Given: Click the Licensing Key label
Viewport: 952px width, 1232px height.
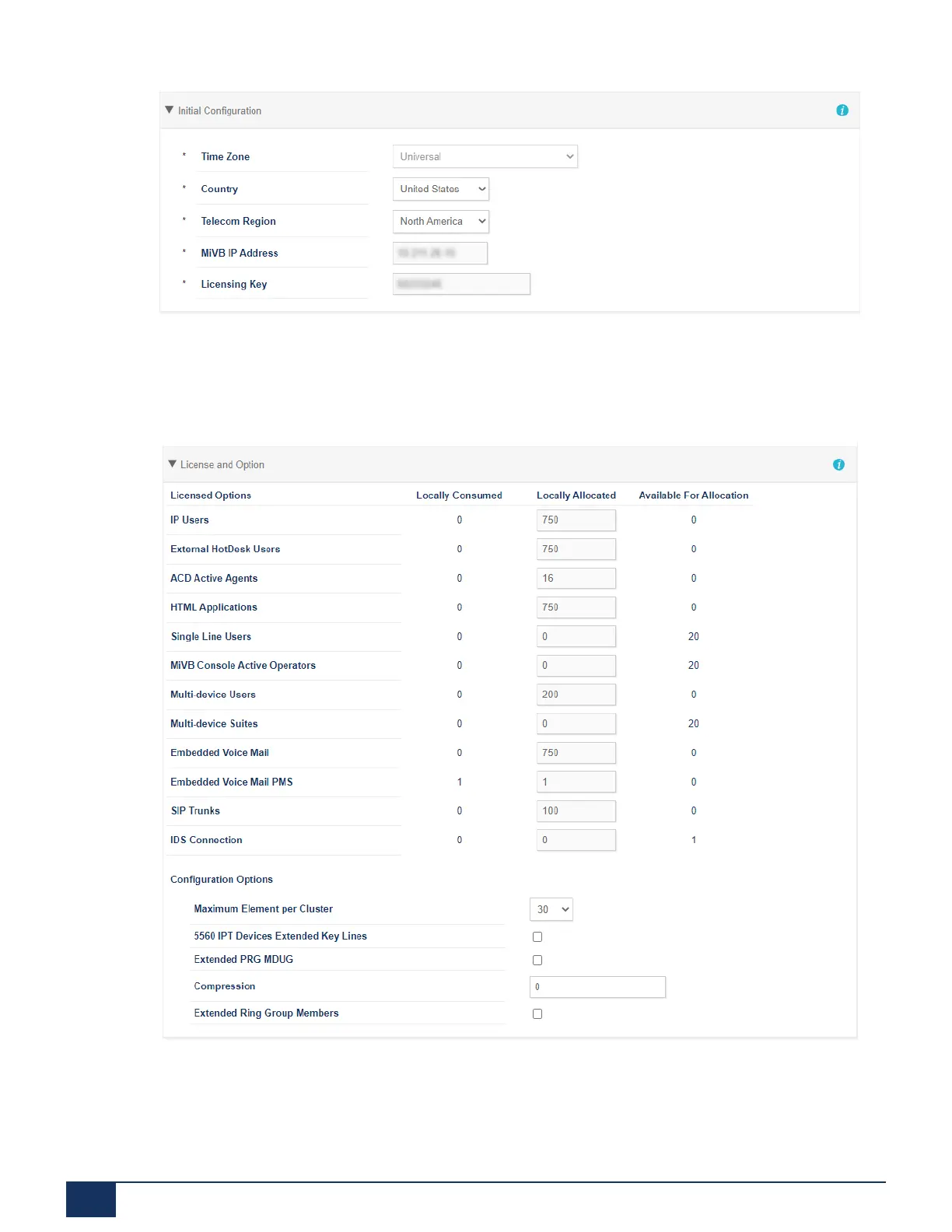Looking at the screenshot, I should (x=234, y=284).
